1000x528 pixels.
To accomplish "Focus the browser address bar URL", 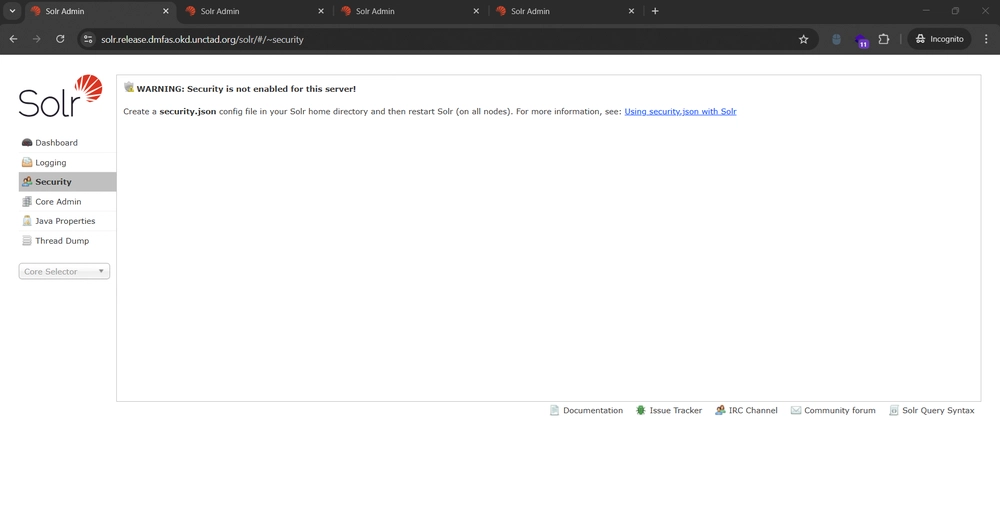I will tap(202, 40).
